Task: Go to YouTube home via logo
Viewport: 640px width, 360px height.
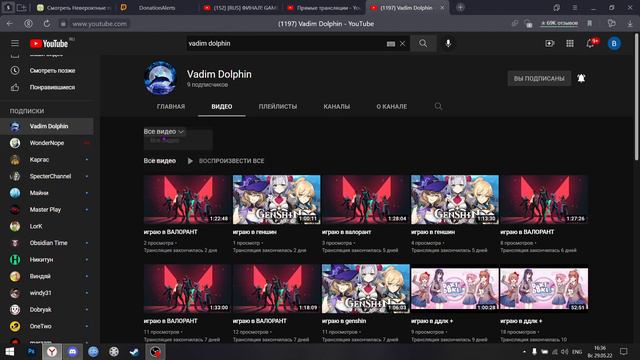Action: coord(49,43)
